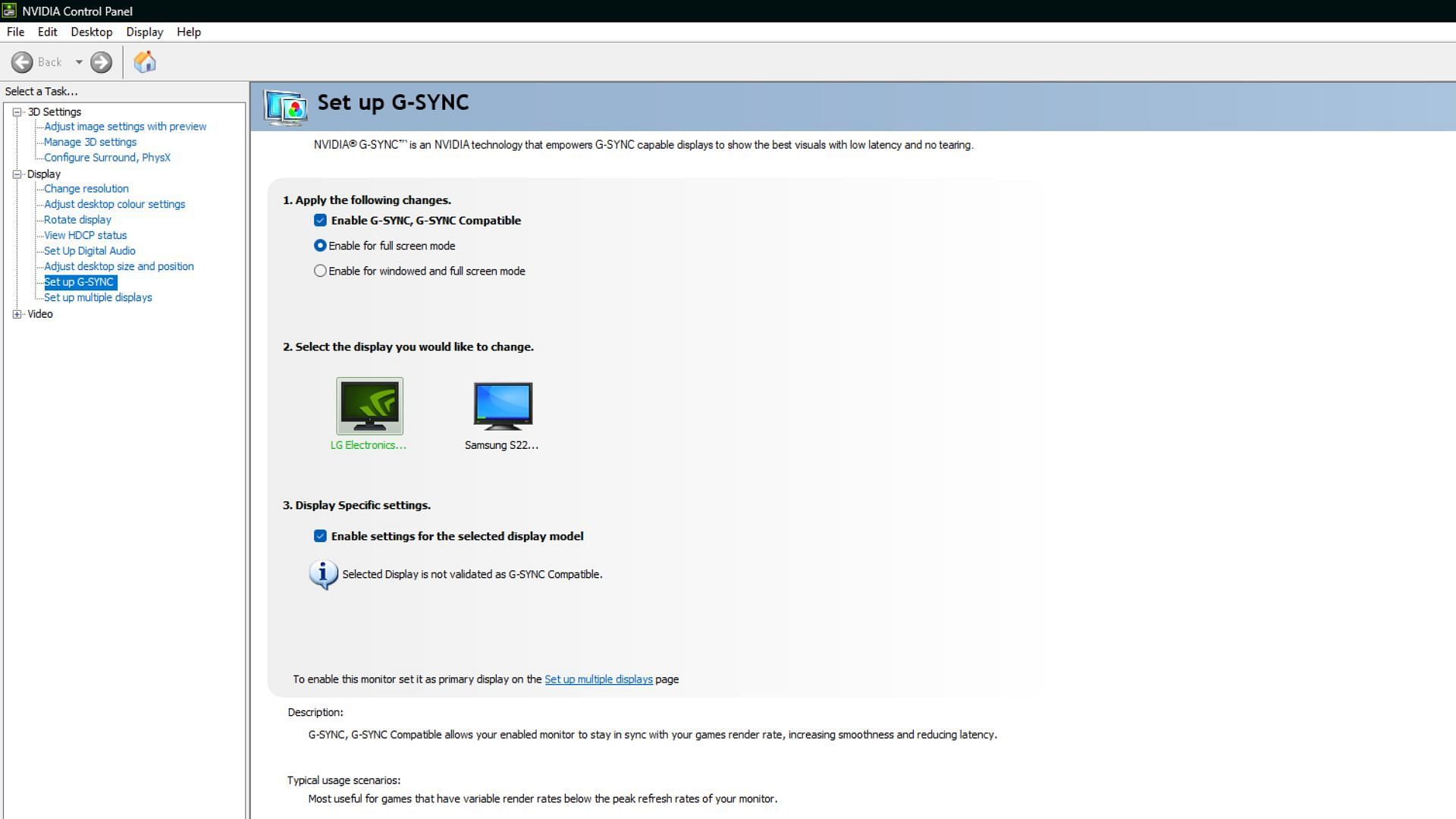The width and height of the screenshot is (1456, 819).
Task: Open the File menu
Action: [15, 32]
